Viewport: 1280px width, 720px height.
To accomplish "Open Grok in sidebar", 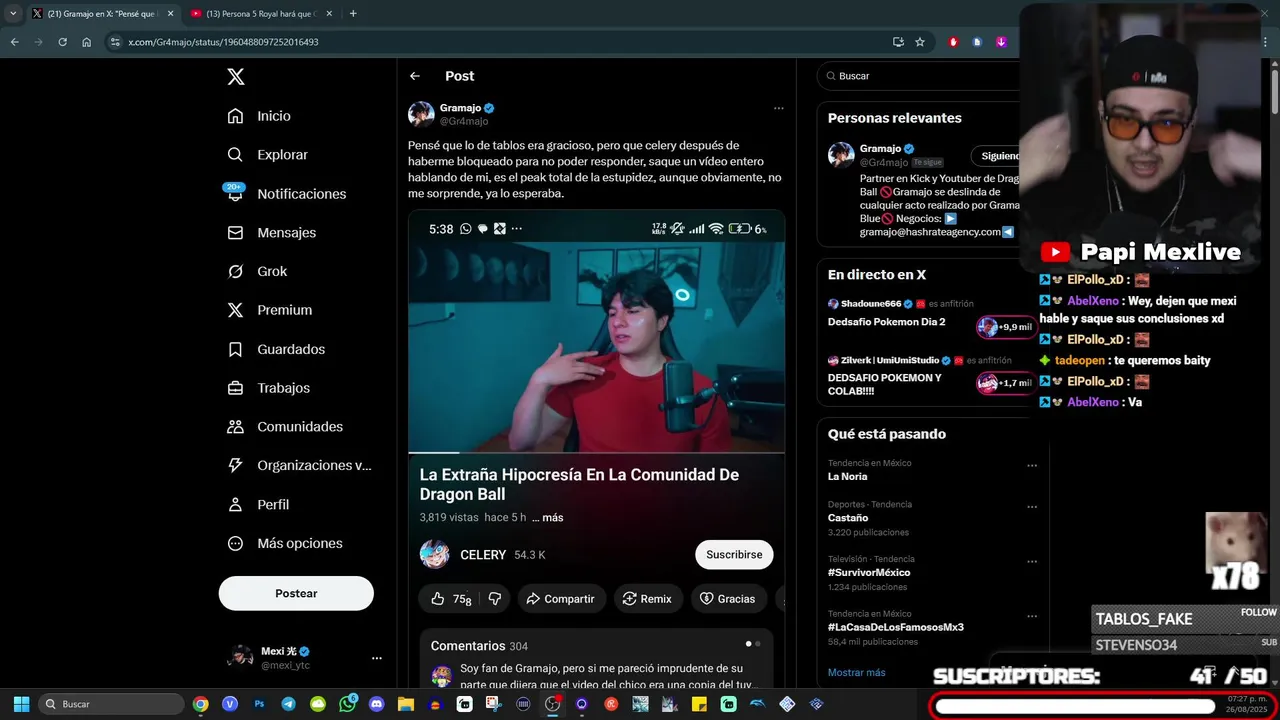I will pyautogui.click(x=258, y=271).
